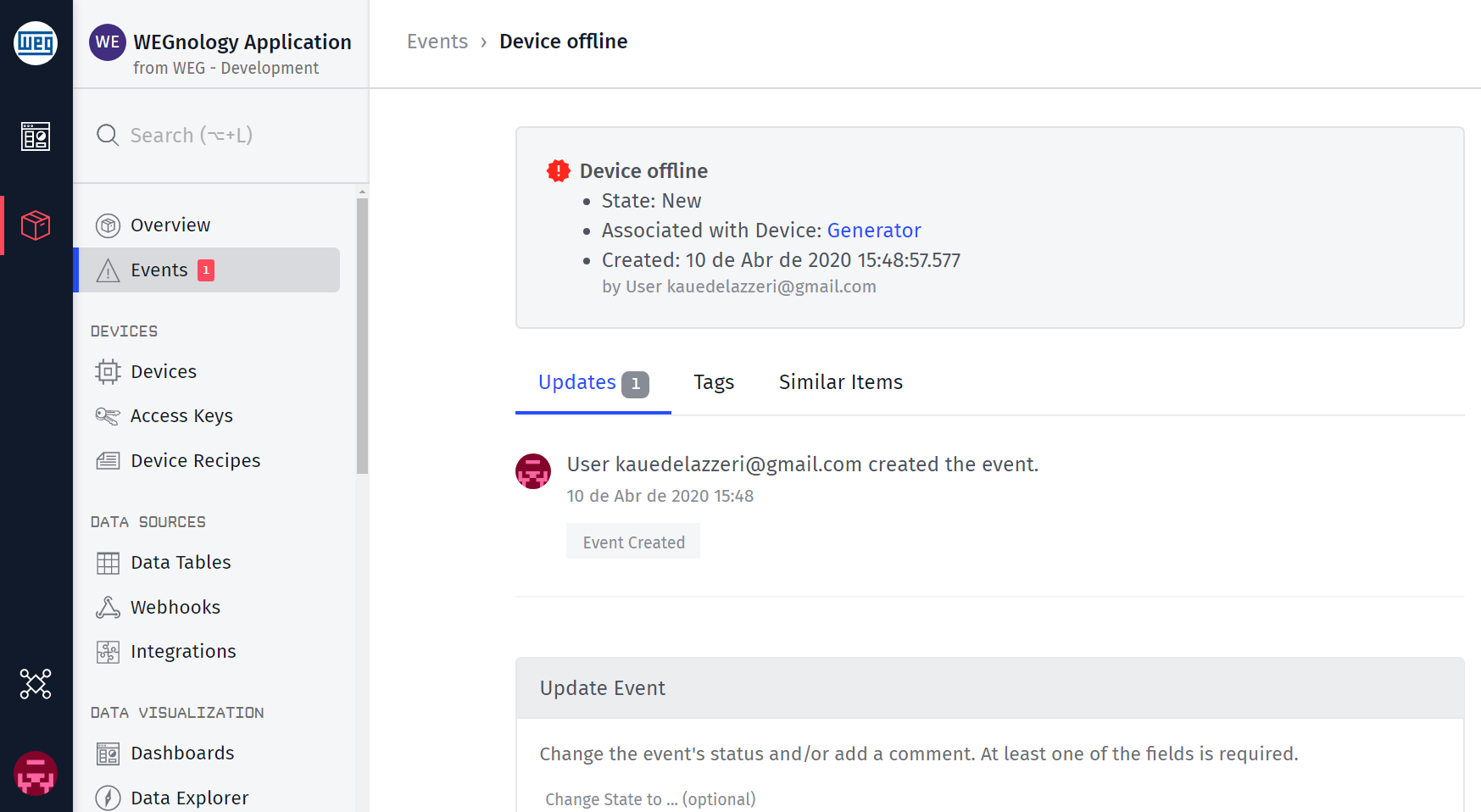Follow the Events breadcrumb link
1481x812 pixels.
click(437, 42)
